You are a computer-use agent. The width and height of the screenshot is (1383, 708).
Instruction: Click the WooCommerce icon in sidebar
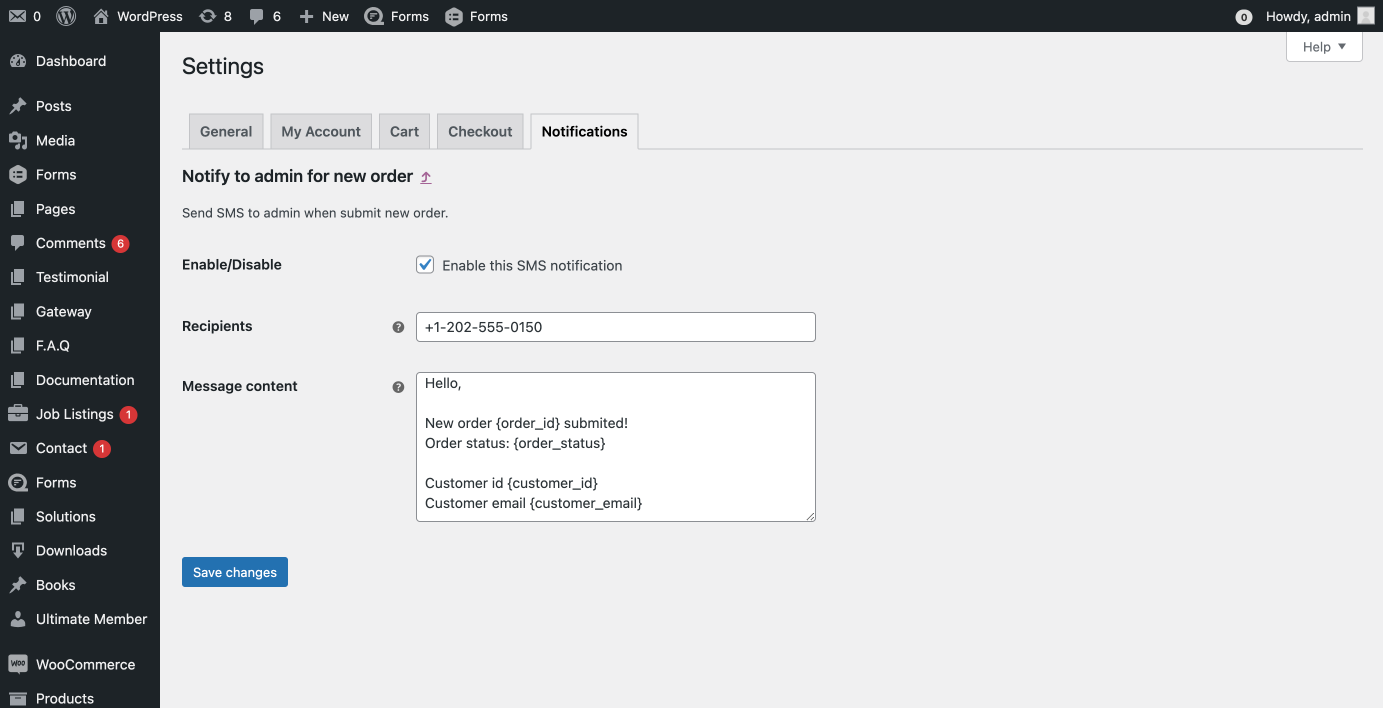(x=18, y=664)
